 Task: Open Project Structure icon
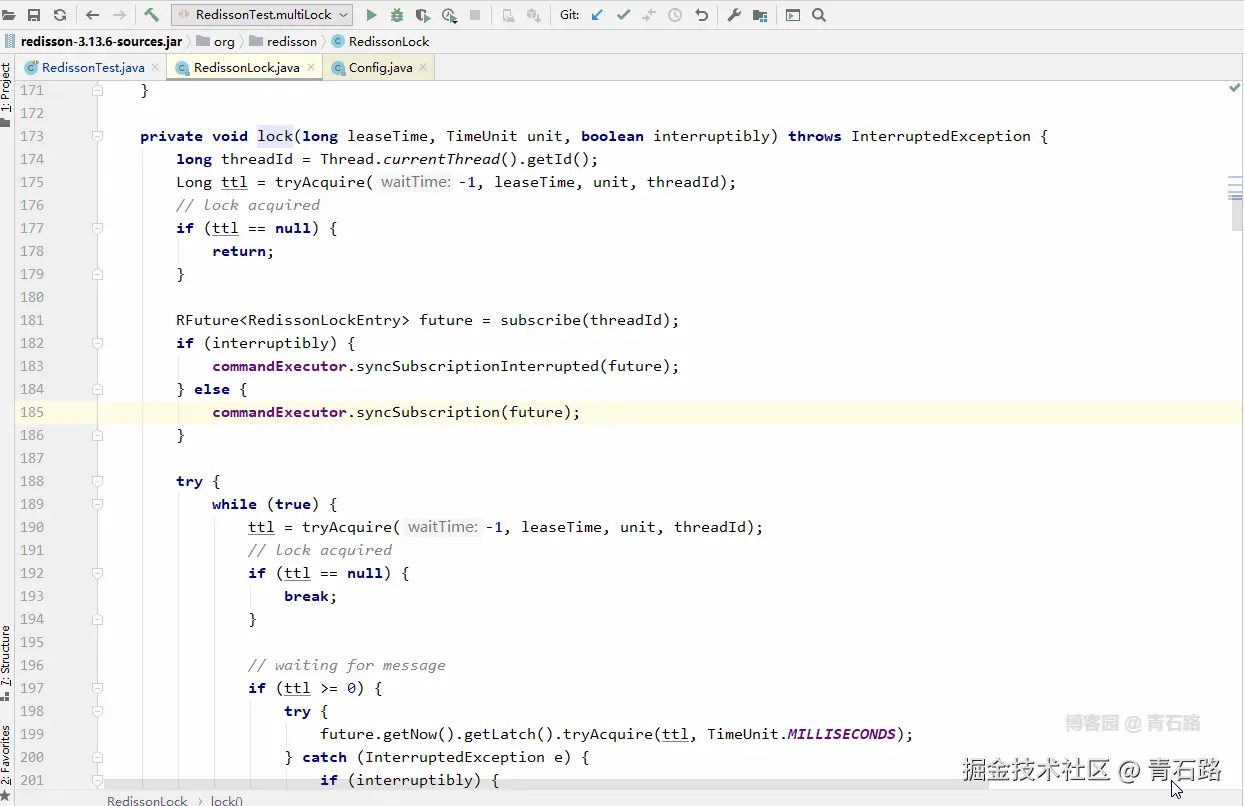pyautogui.click(x=760, y=15)
